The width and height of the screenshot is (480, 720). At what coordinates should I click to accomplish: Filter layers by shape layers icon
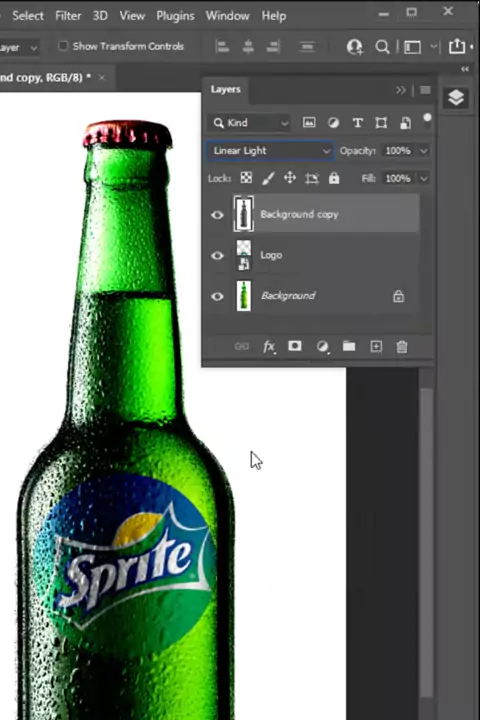tap(381, 123)
